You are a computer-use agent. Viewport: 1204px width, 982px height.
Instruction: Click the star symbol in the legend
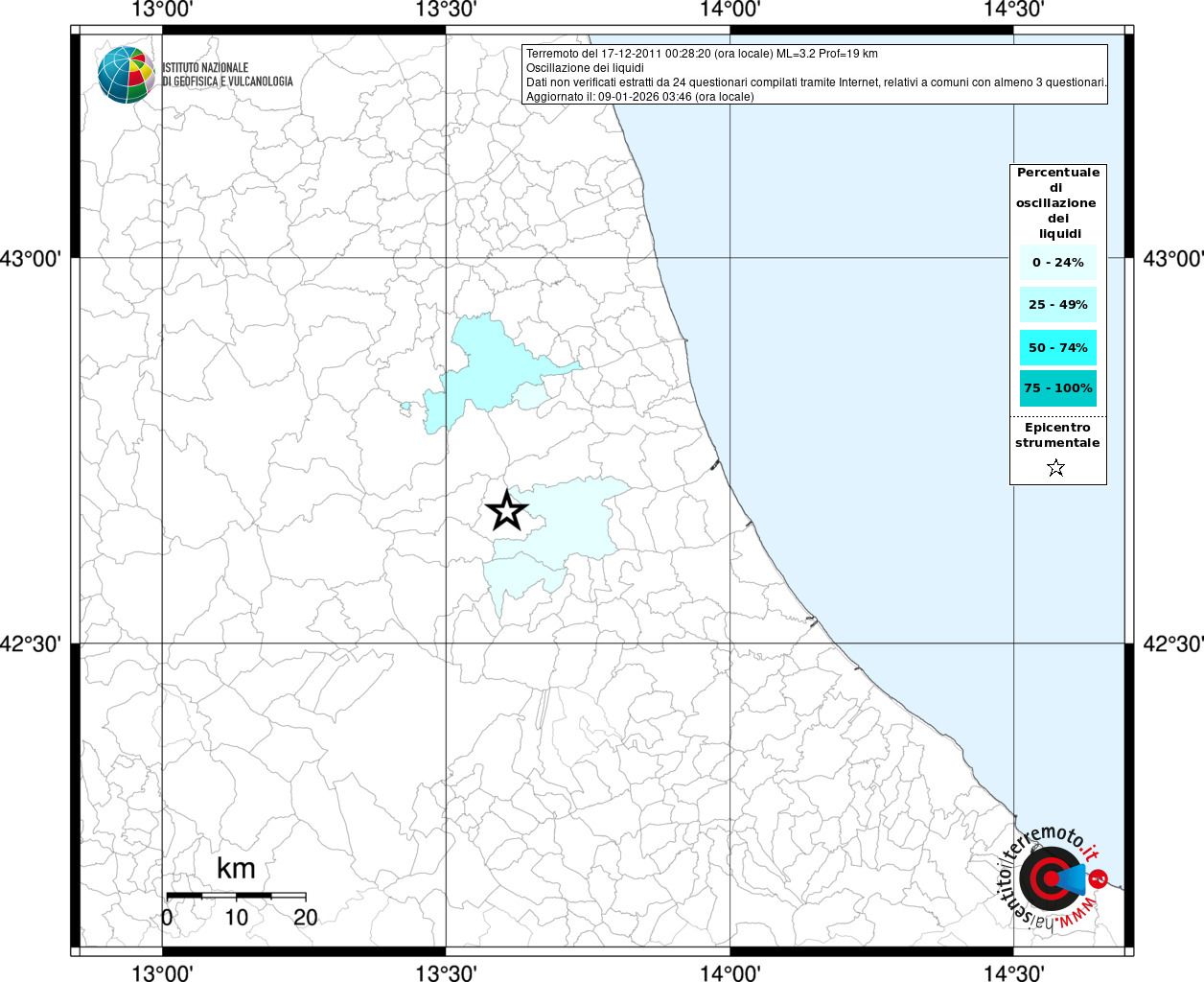[1056, 468]
